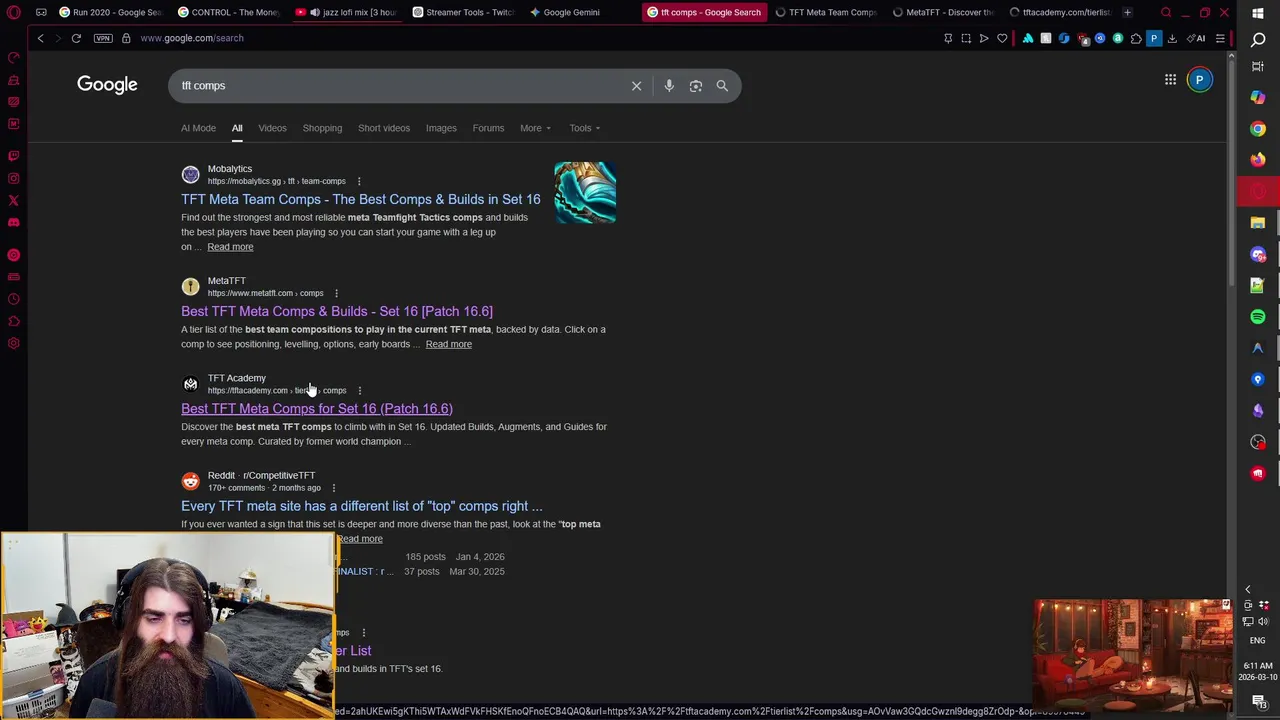Viewport: 1280px width, 720px height.
Task: Open the GX Control speedometer icon in sidebar
Action: tap(13, 58)
